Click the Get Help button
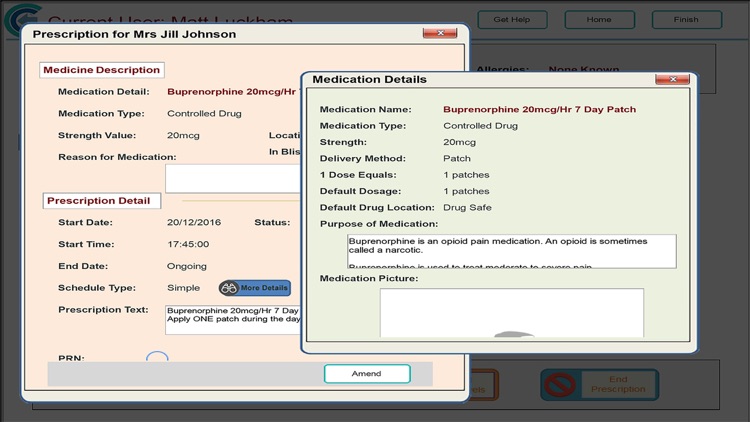 pyautogui.click(x=512, y=20)
